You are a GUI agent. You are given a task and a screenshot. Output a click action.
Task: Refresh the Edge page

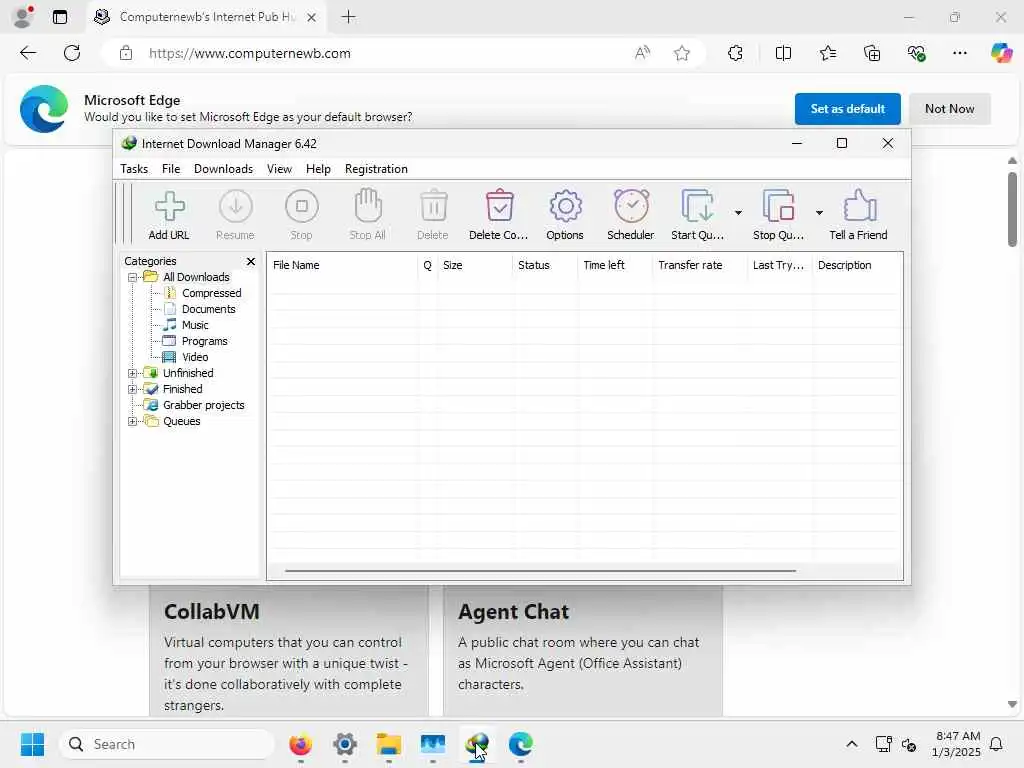tap(72, 53)
